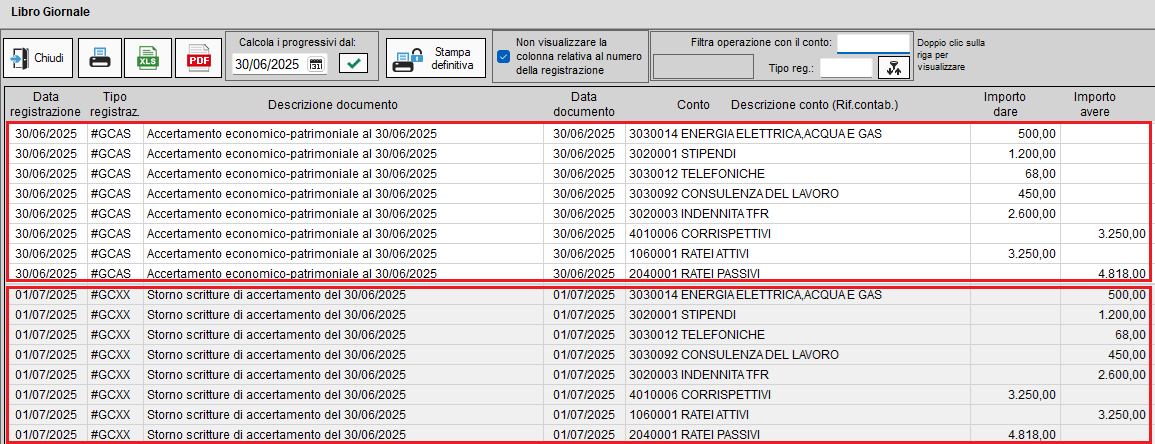1155x444 pixels.
Task: Toggle hide registration number column checkbox
Action: (x=504, y=57)
